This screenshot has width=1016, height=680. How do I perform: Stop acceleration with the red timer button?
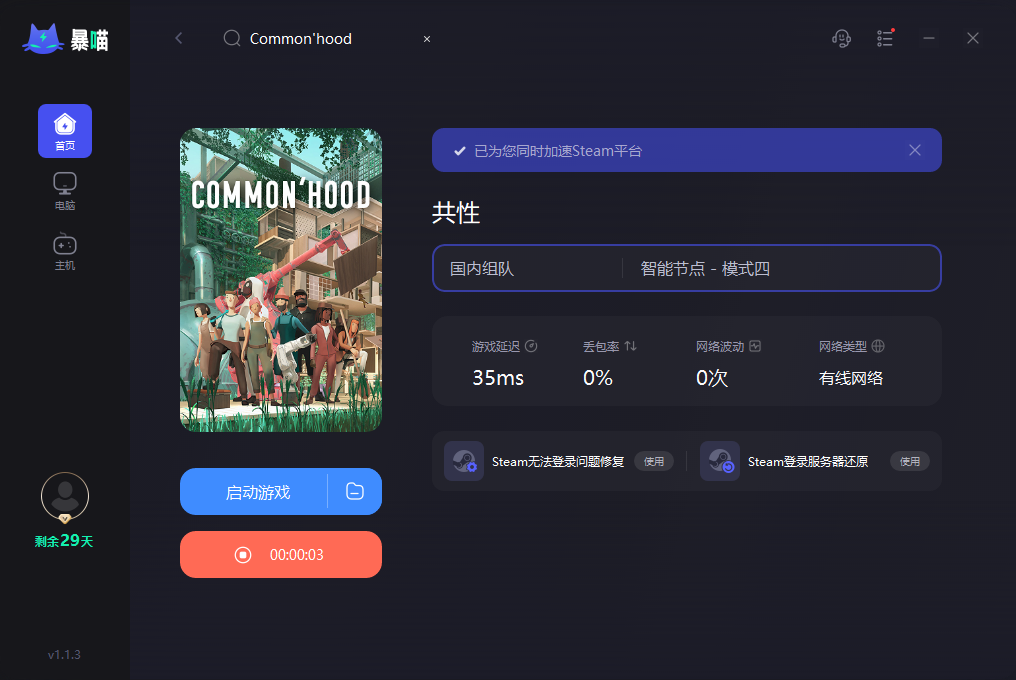(281, 555)
